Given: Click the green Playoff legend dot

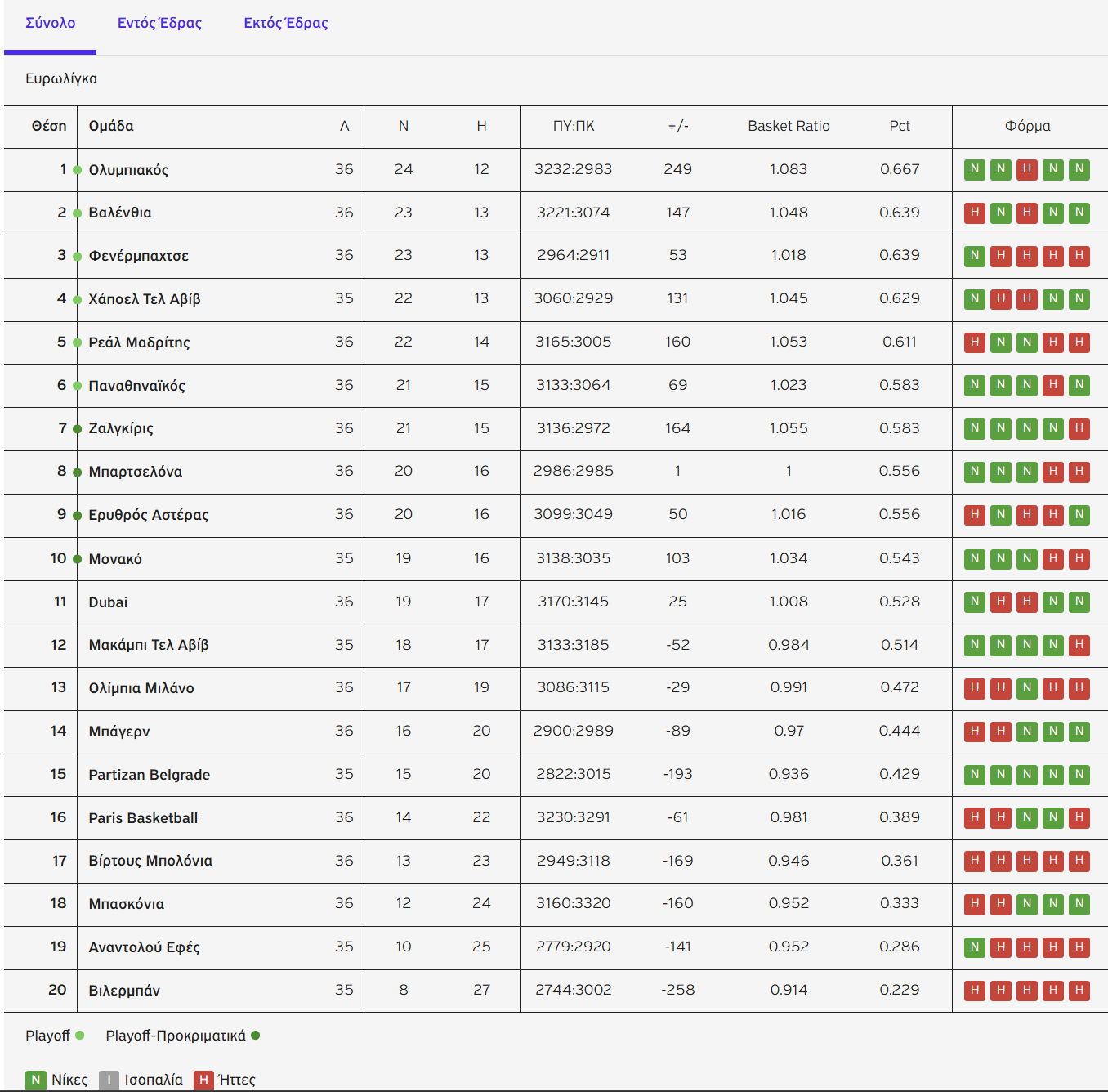Looking at the screenshot, I should click(x=80, y=1036).
